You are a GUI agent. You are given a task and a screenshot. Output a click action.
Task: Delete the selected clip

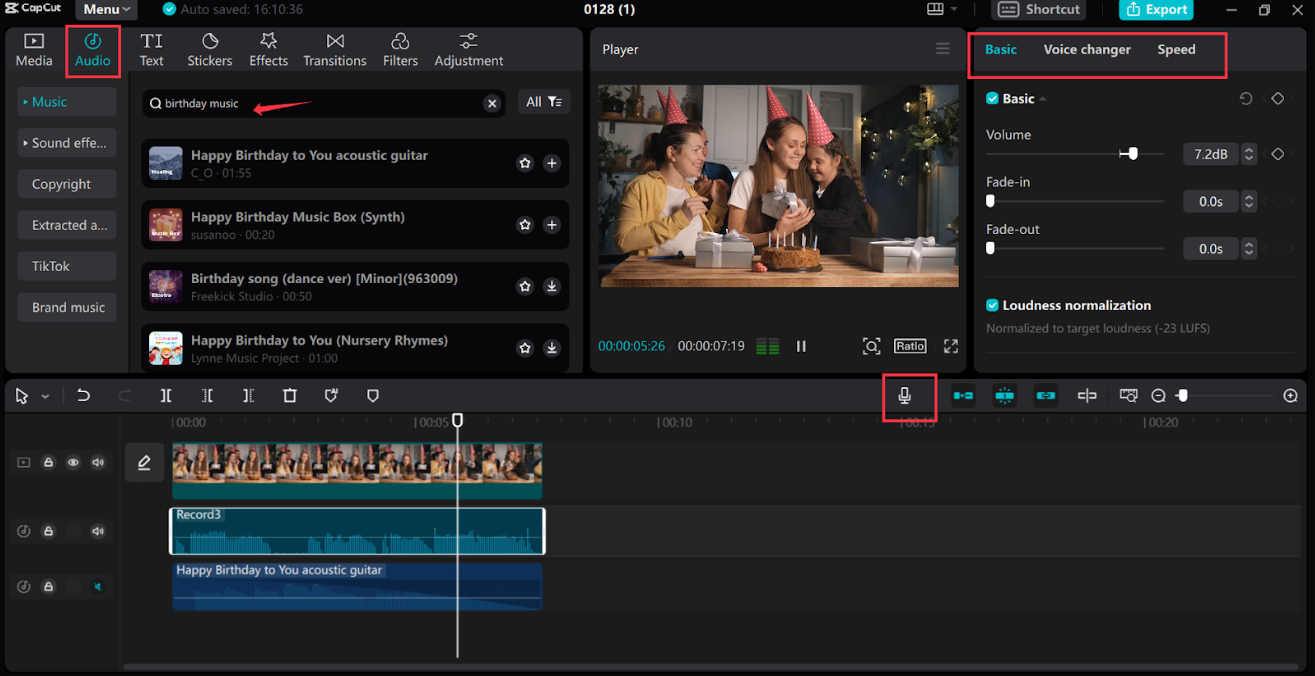coord(290,396)
